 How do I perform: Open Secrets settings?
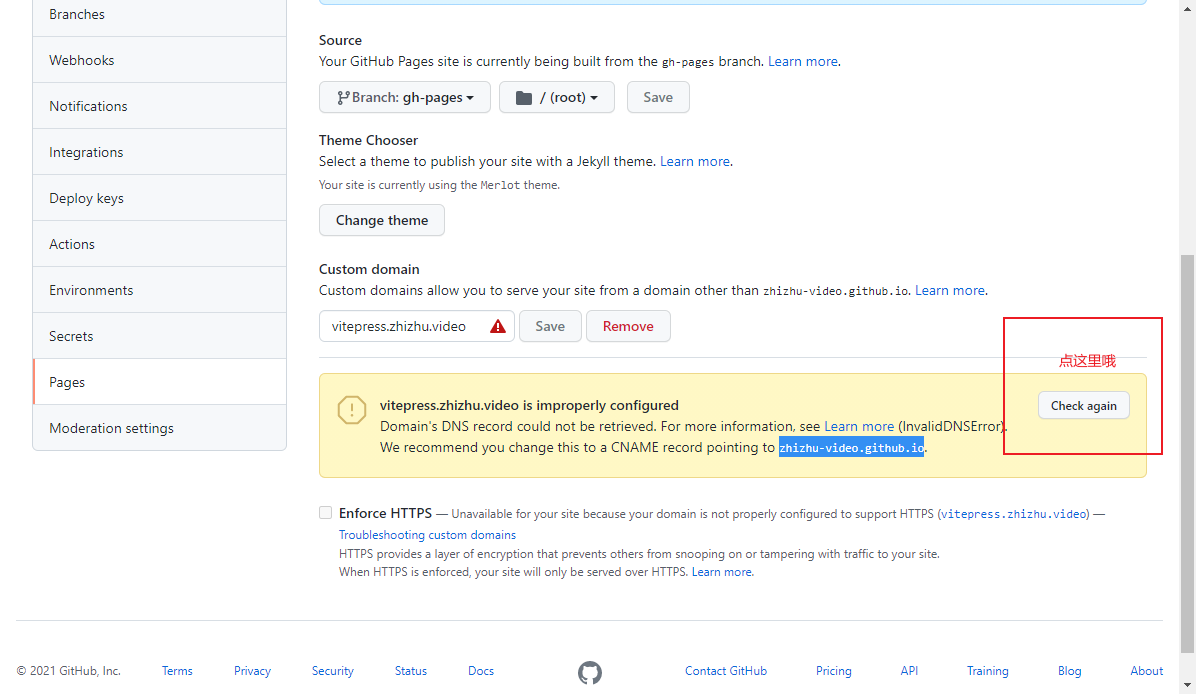(159, 336)
